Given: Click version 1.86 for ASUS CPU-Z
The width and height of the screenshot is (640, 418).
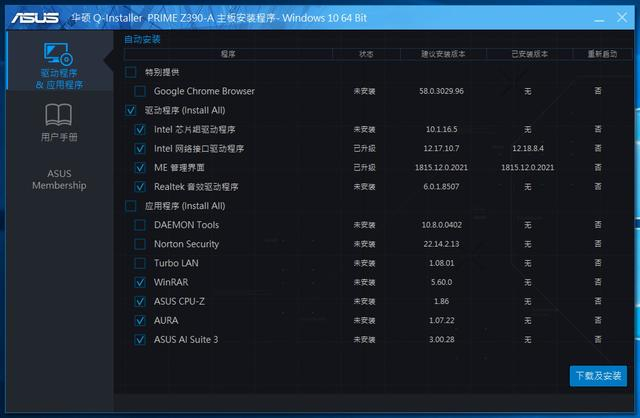Looking at the screenshot, I should 442,301.
